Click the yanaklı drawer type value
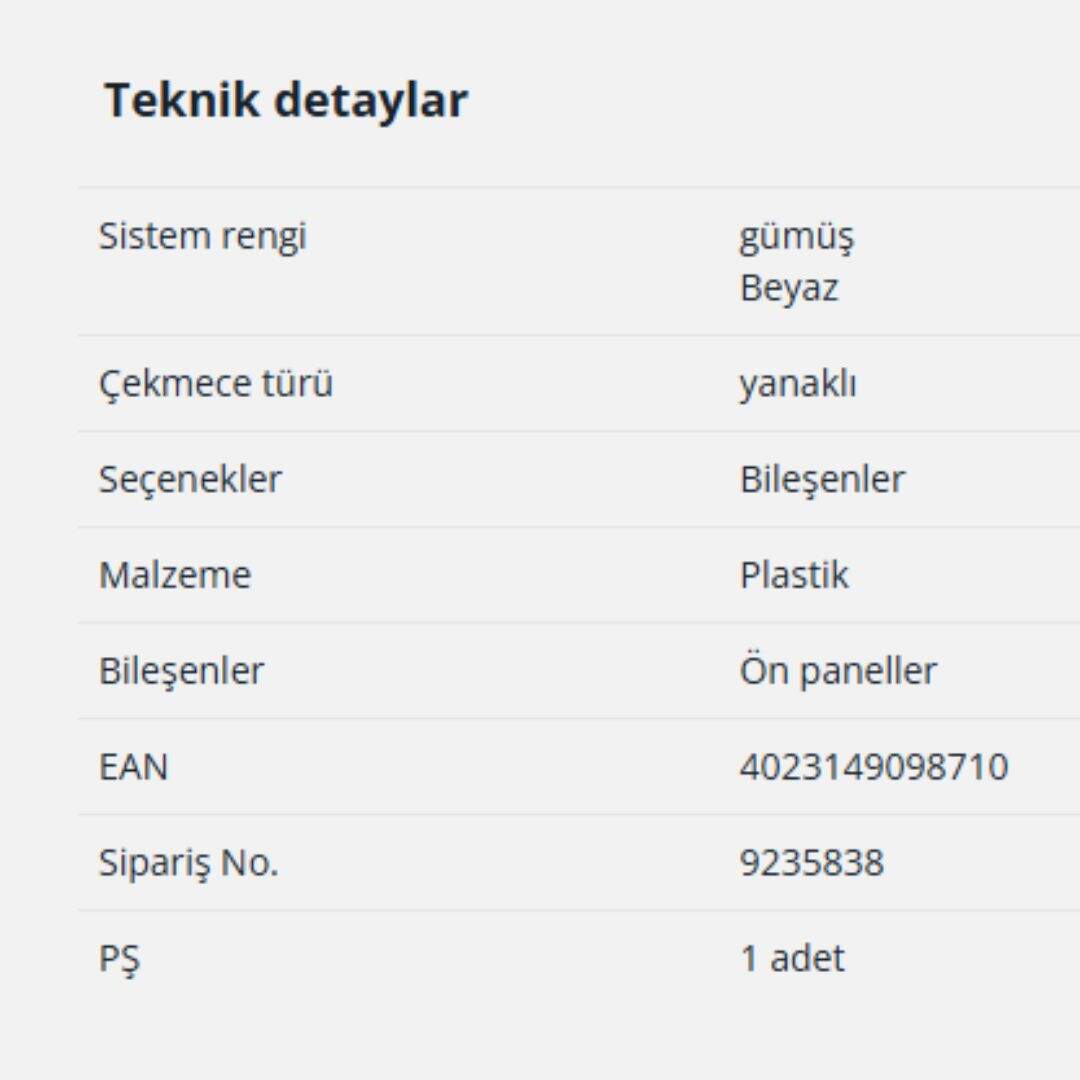 coord(797,384)
